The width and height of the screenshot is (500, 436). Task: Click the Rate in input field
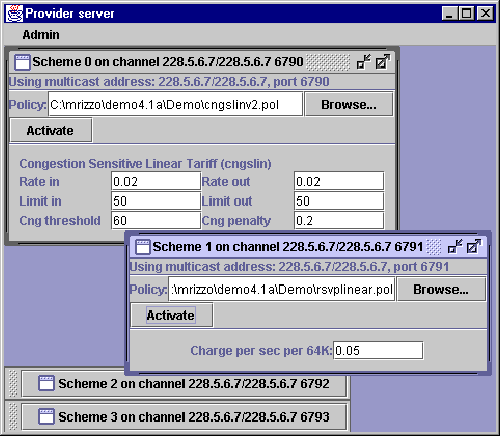[x=156, y=181]
